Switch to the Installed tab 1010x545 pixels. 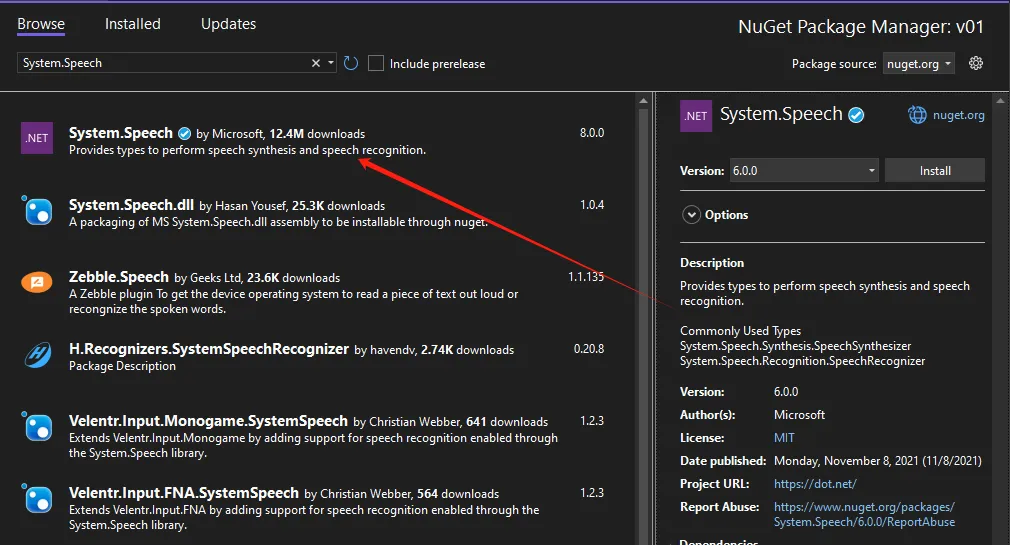coord(133,24)
